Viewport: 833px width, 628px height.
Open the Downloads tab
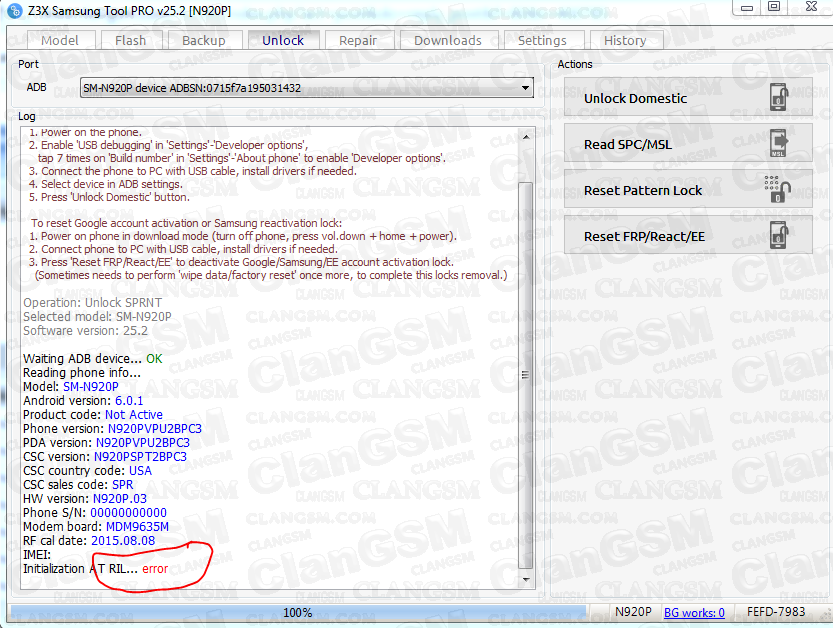[448, 40]
